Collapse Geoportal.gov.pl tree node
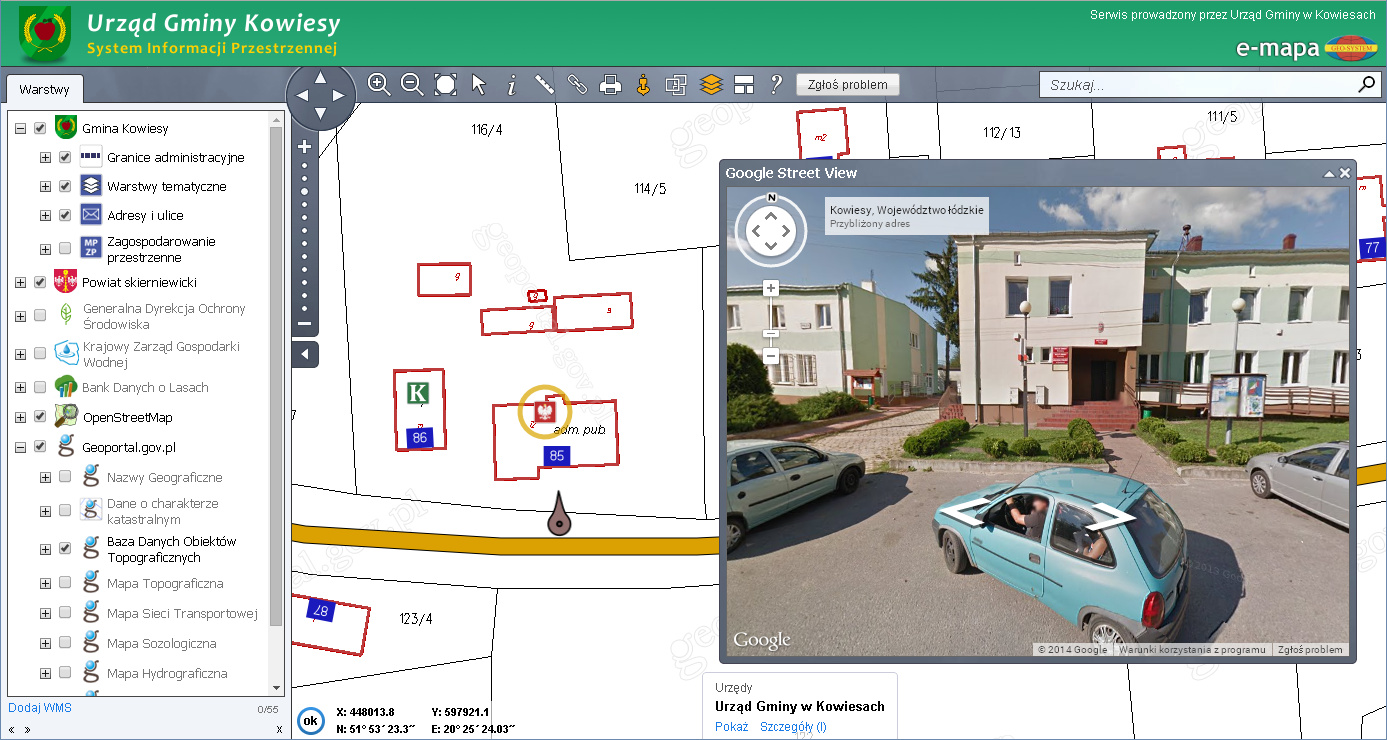Image resolution: width=1387 pixels, height=740 pixels. [20, 447]
